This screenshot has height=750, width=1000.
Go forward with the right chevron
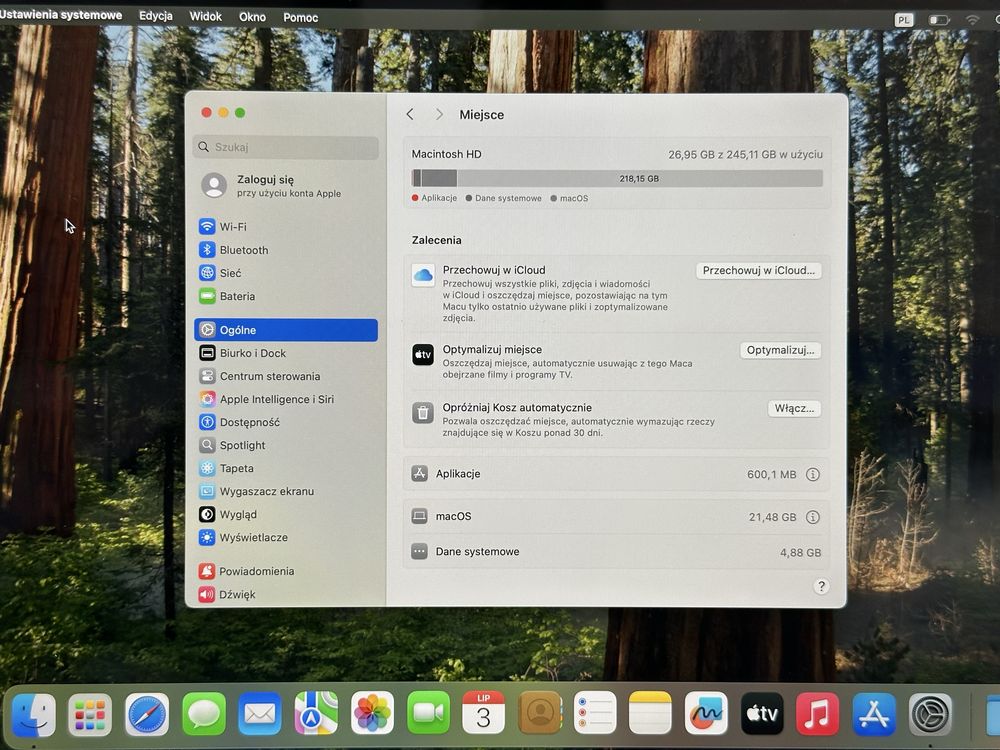coord(439,114)
